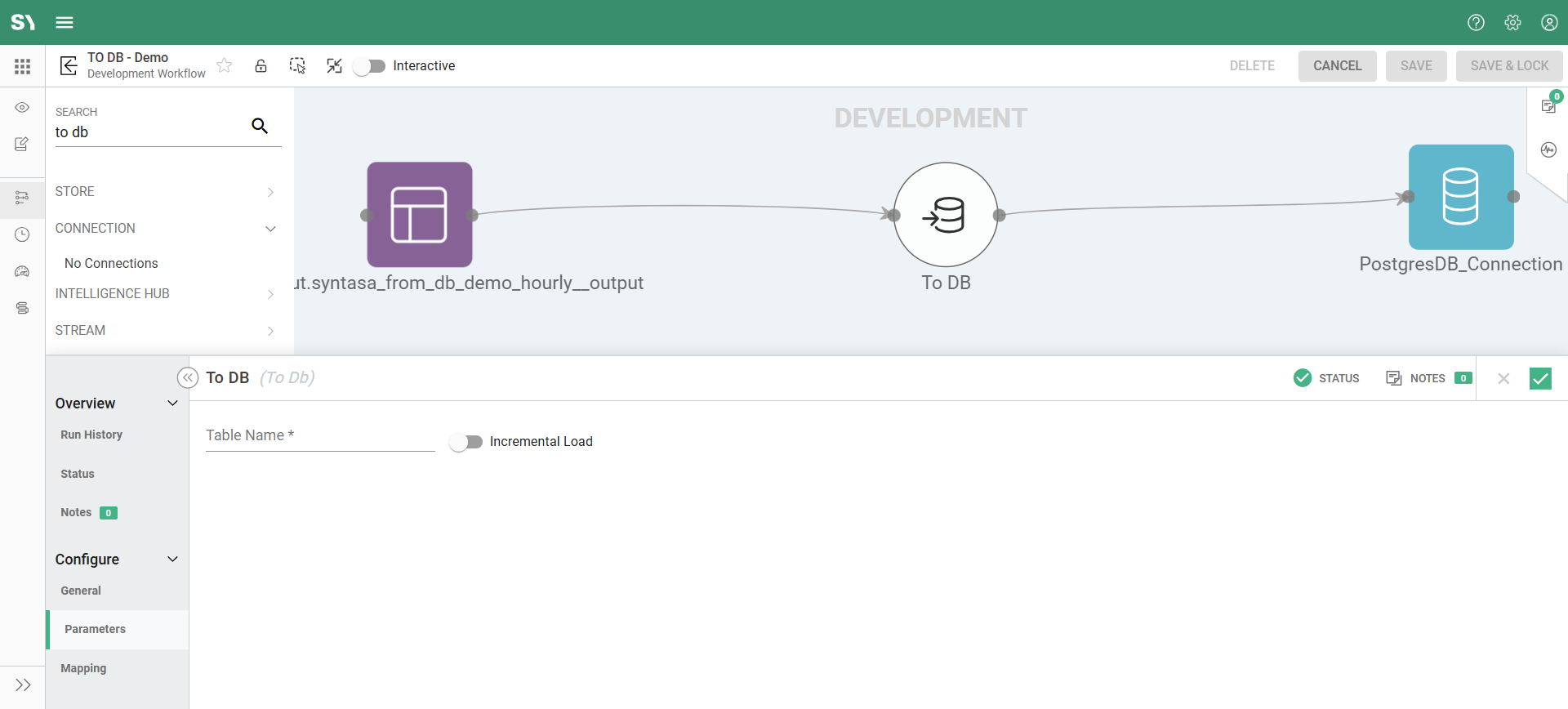The image size is (1568, 709).
Task: Click the Table Name input field
Action: tap(320, 436)
